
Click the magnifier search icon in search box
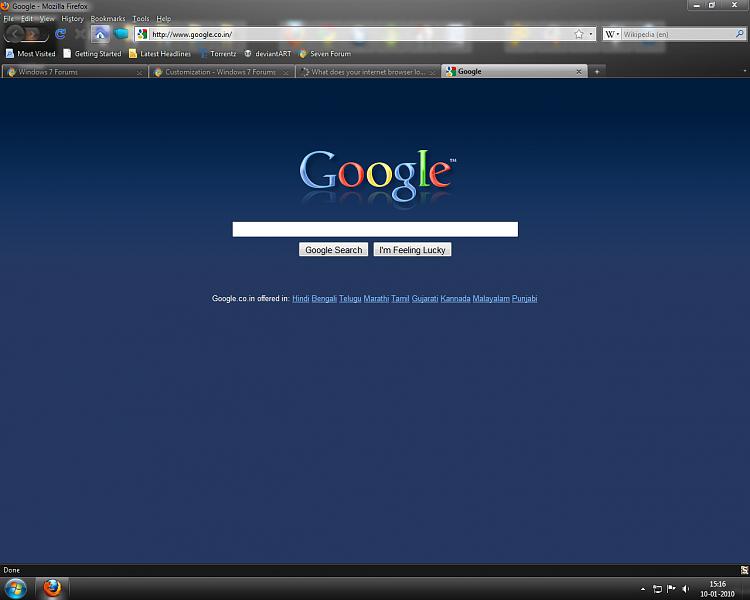pyautogui.click(x=739, y=34)
